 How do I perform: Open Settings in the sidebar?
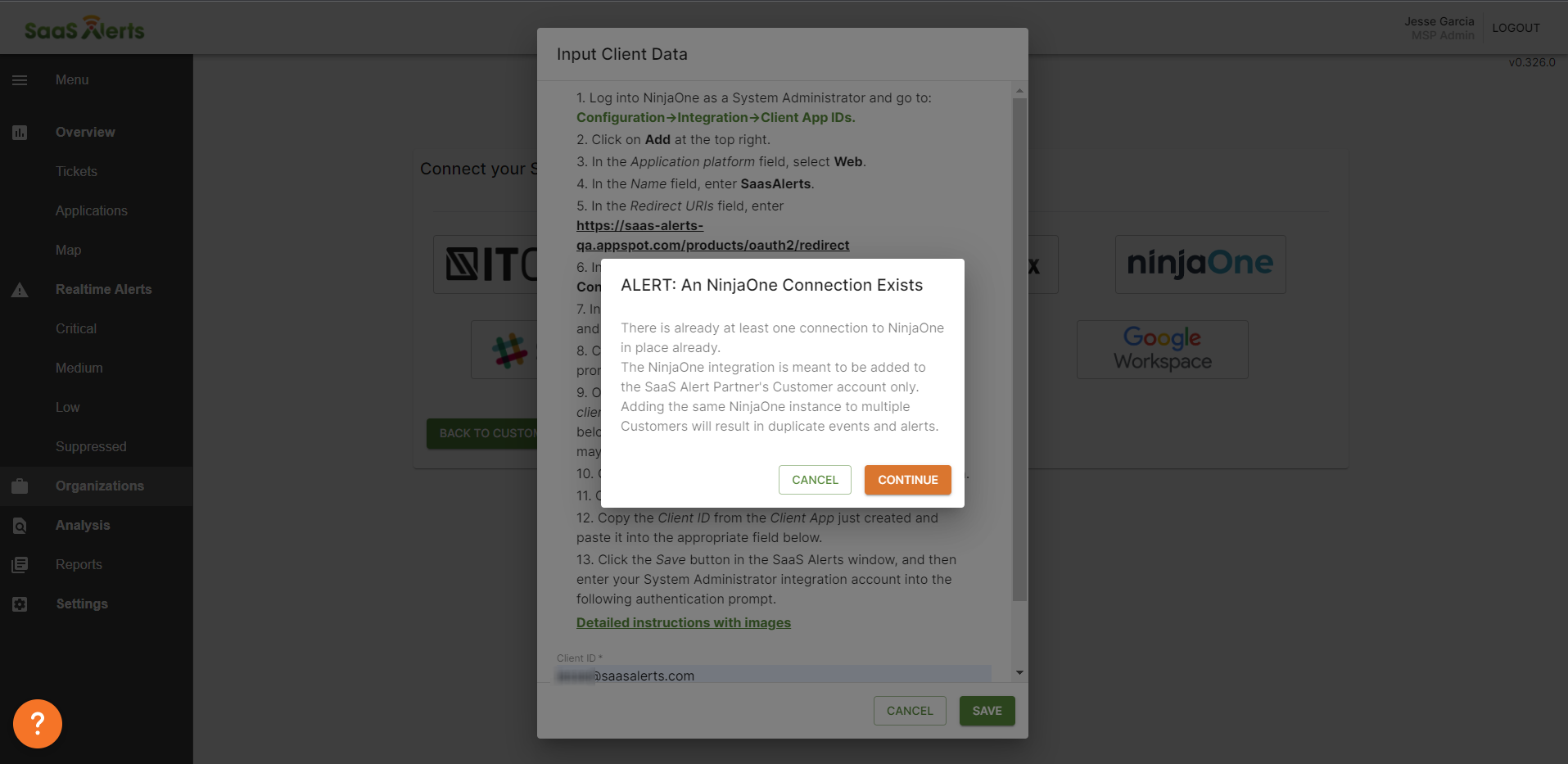tap(82, 604)
